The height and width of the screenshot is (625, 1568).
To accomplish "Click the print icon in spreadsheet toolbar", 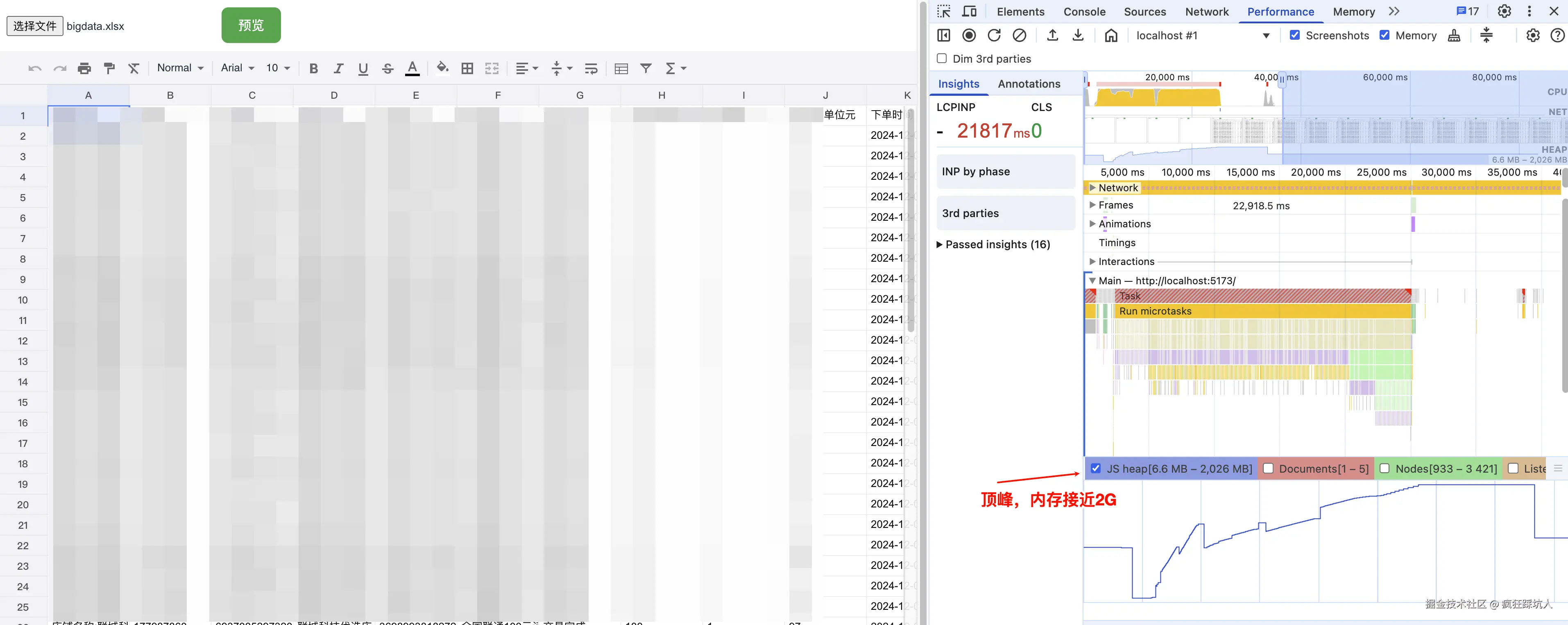I will [84, 68].
